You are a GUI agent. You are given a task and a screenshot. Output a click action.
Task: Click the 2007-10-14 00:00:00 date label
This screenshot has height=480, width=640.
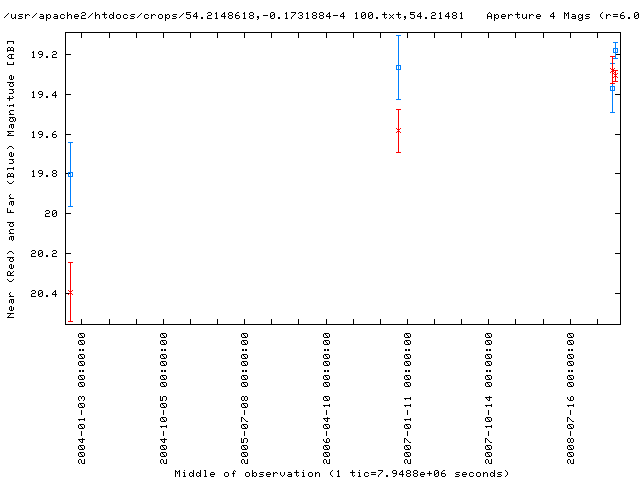489,398
